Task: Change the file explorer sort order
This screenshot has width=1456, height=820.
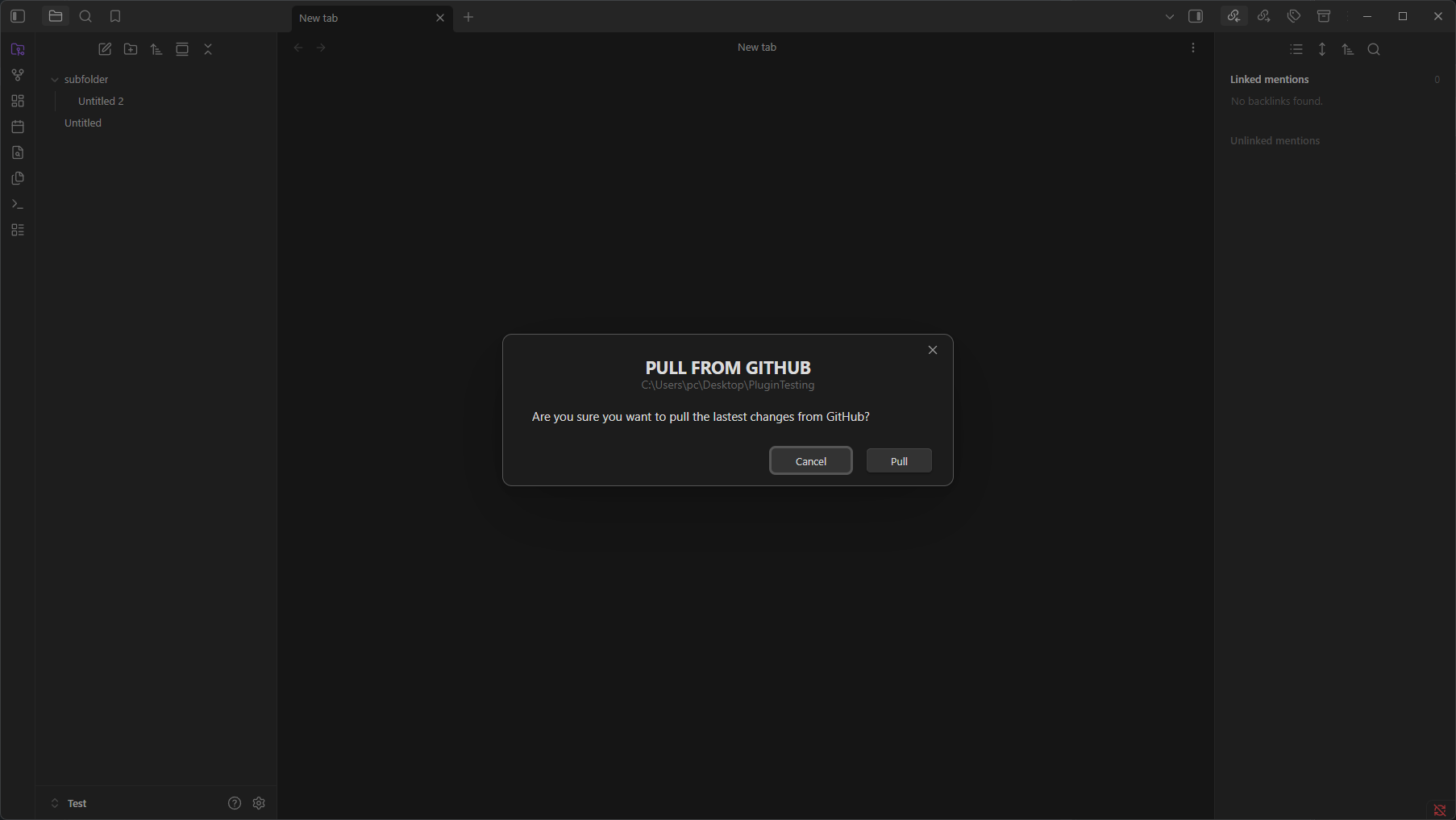Action: [156, 49]
